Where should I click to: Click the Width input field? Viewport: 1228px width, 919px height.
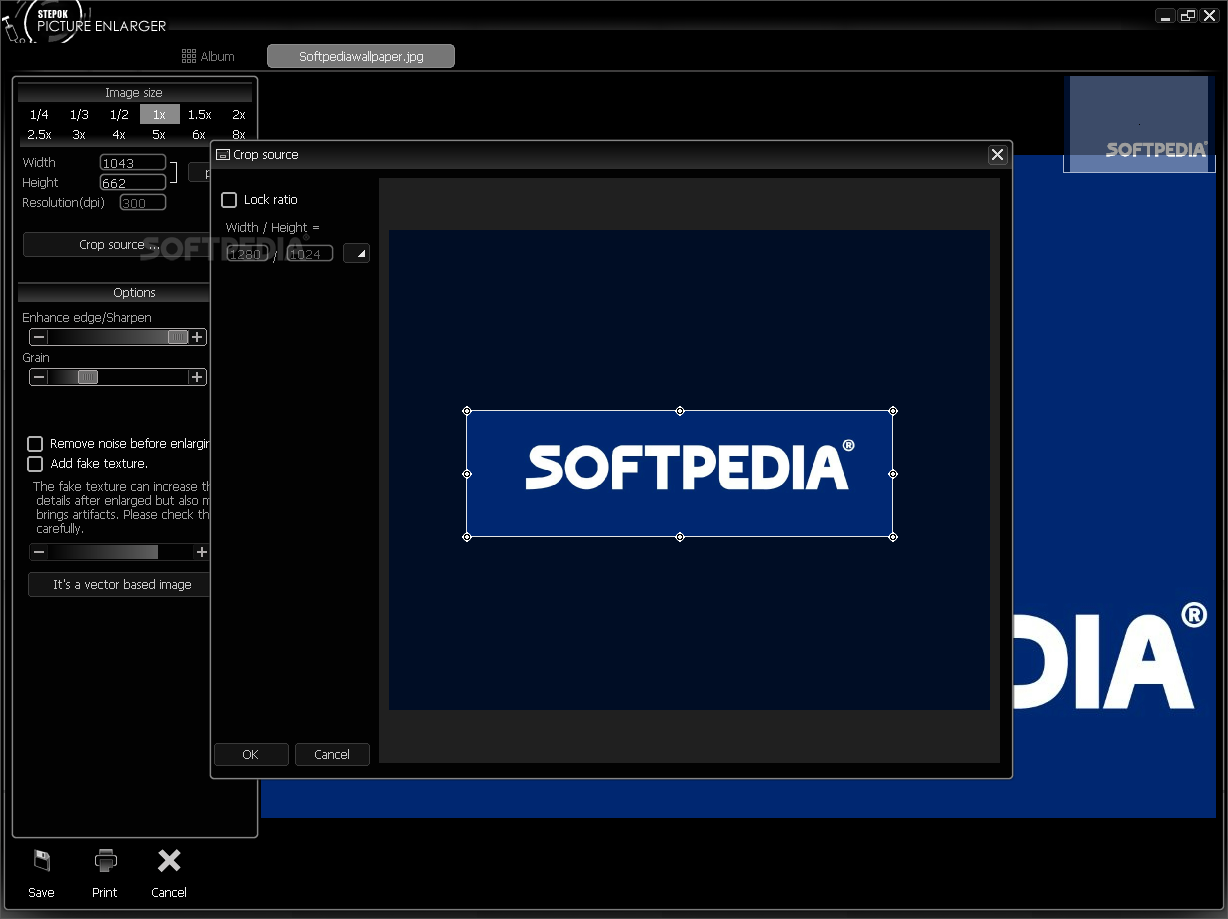pyautogui.click(x=133, y=162)
